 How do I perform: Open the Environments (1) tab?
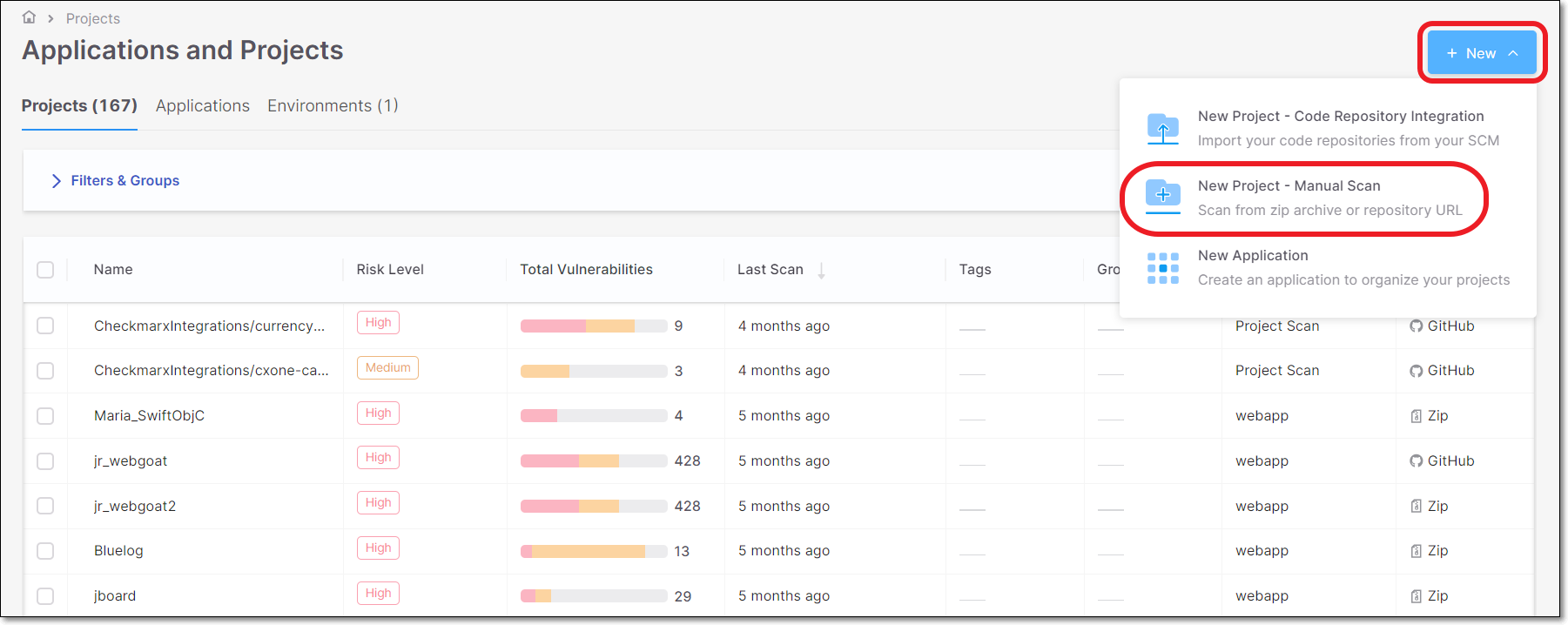click(x=333, y=105)
